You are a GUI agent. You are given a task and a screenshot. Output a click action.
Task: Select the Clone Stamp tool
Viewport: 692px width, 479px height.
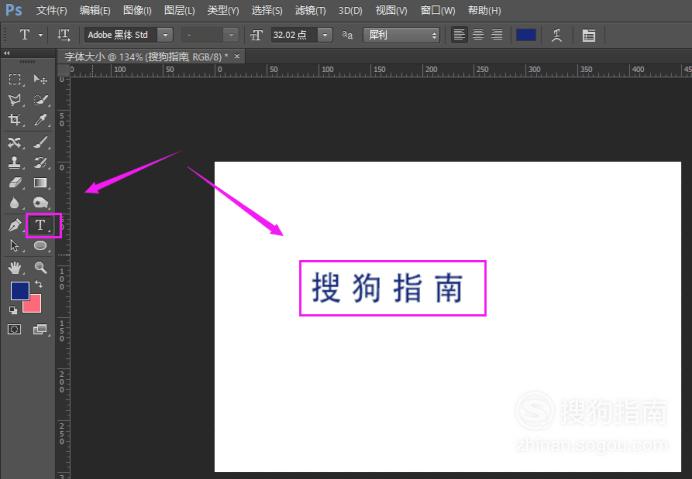click(x=15, y=162)
